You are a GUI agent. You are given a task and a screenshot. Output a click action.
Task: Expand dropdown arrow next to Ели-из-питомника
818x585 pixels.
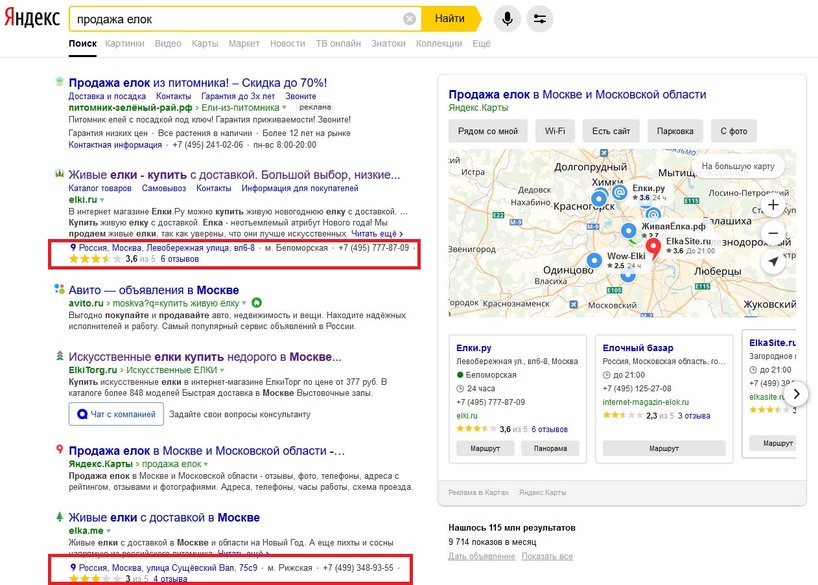(284, 108)
